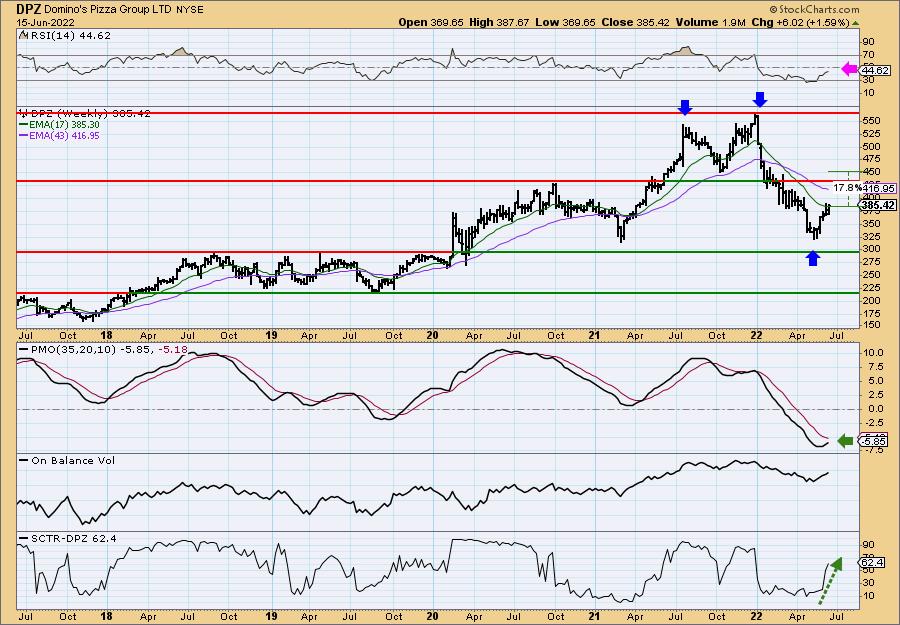The height and width of the screenshot is (625, 900).
Task: Click the Domino's Pizza Group LTD name
Action: coord(109,10)
